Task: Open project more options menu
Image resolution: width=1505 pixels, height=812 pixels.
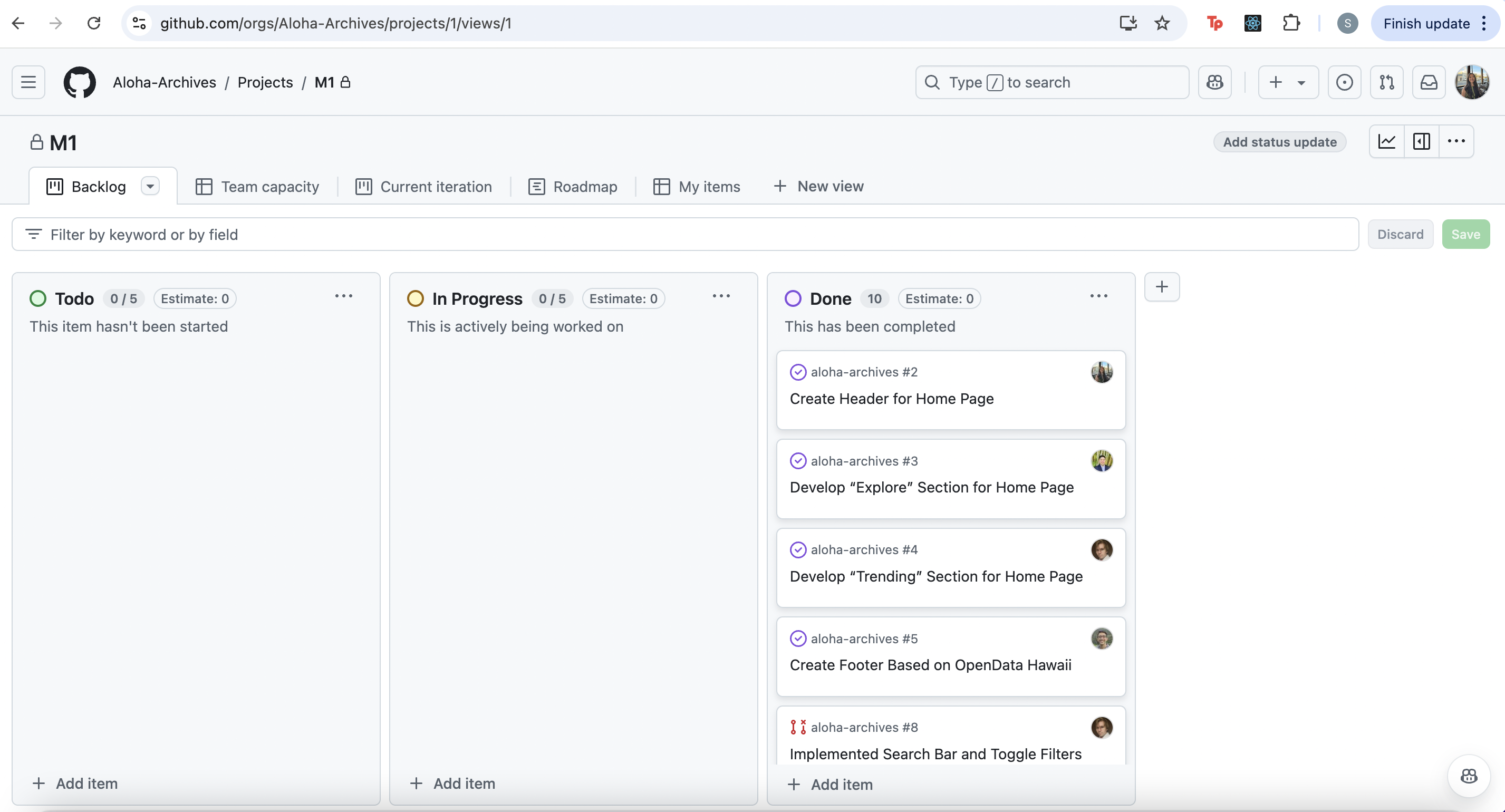Action: pyautogui.click(x=1456, y=141)
